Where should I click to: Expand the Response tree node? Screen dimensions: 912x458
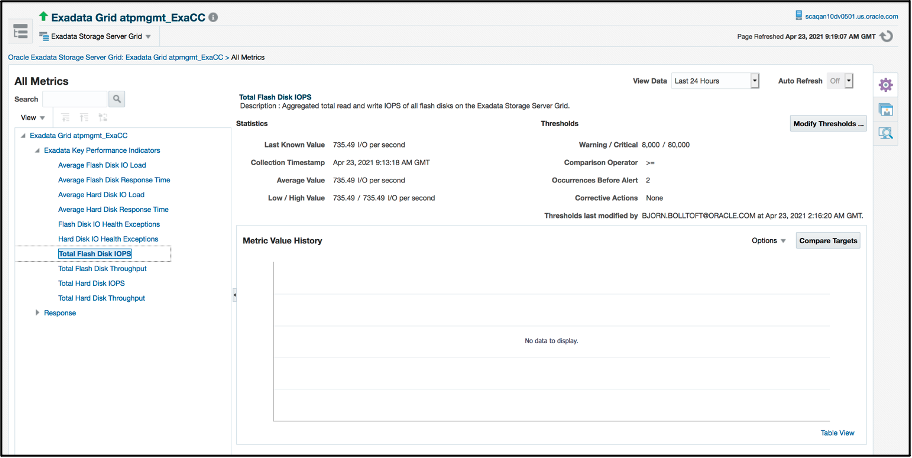click(38, 313)
